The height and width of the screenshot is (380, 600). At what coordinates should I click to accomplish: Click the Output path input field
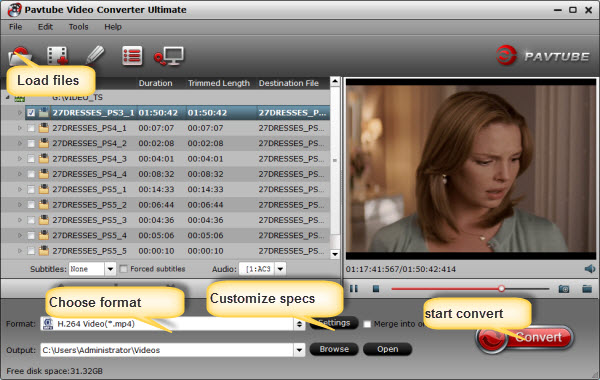pyautogui.click(x=167, y=350)
